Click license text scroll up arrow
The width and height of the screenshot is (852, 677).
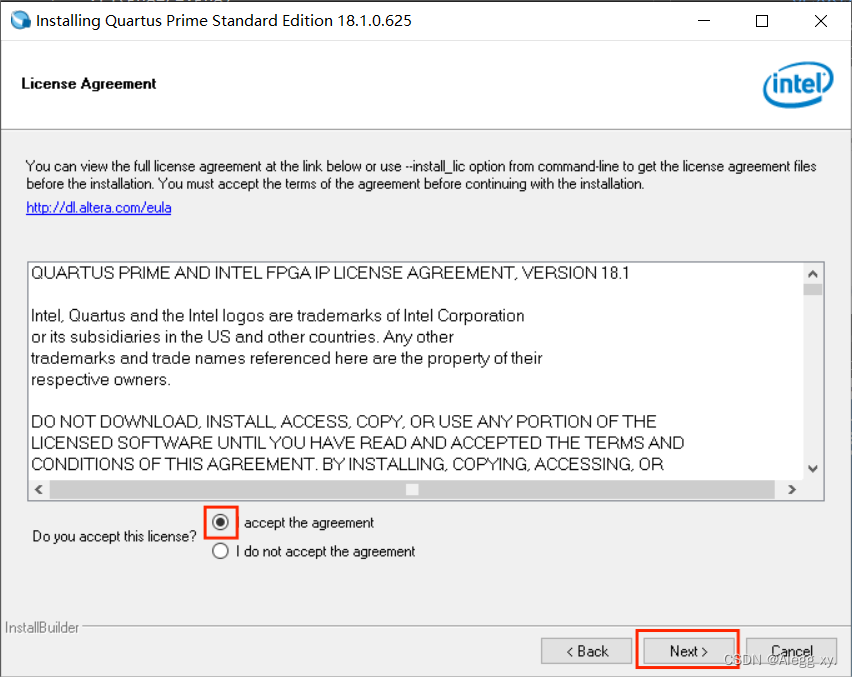[x=813, y=274]
